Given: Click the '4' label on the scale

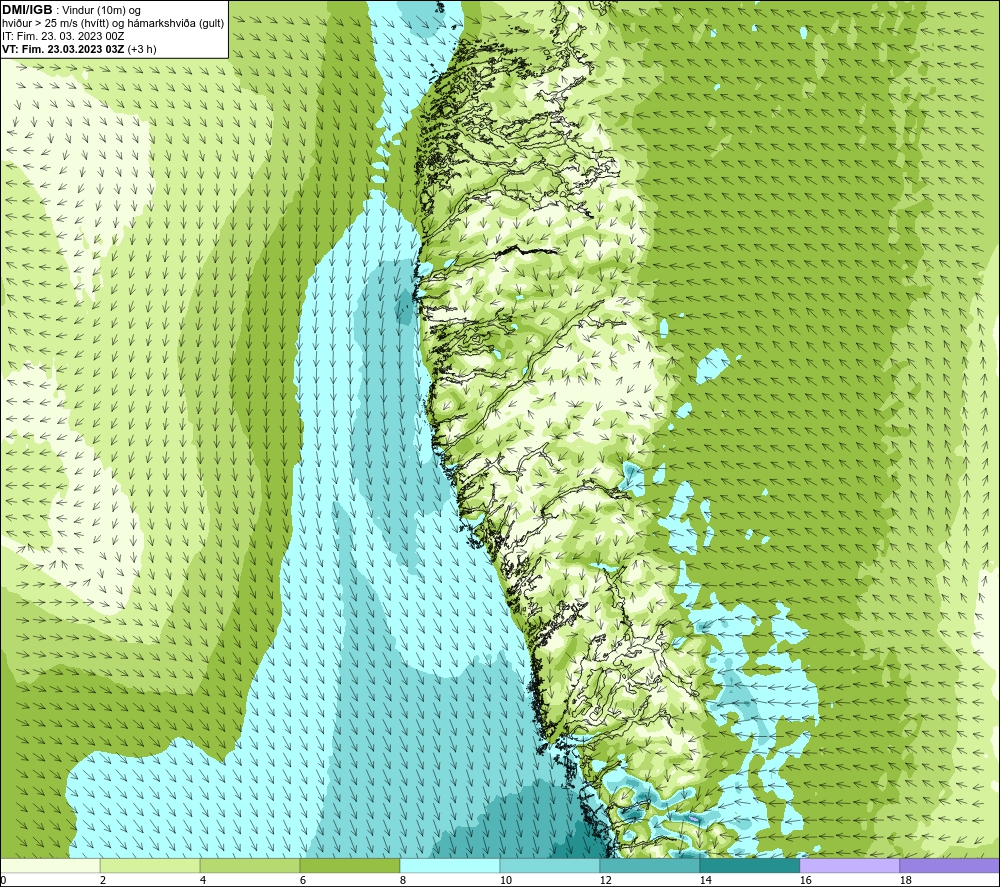Looking at the screenshot, I should pos(203,880).
